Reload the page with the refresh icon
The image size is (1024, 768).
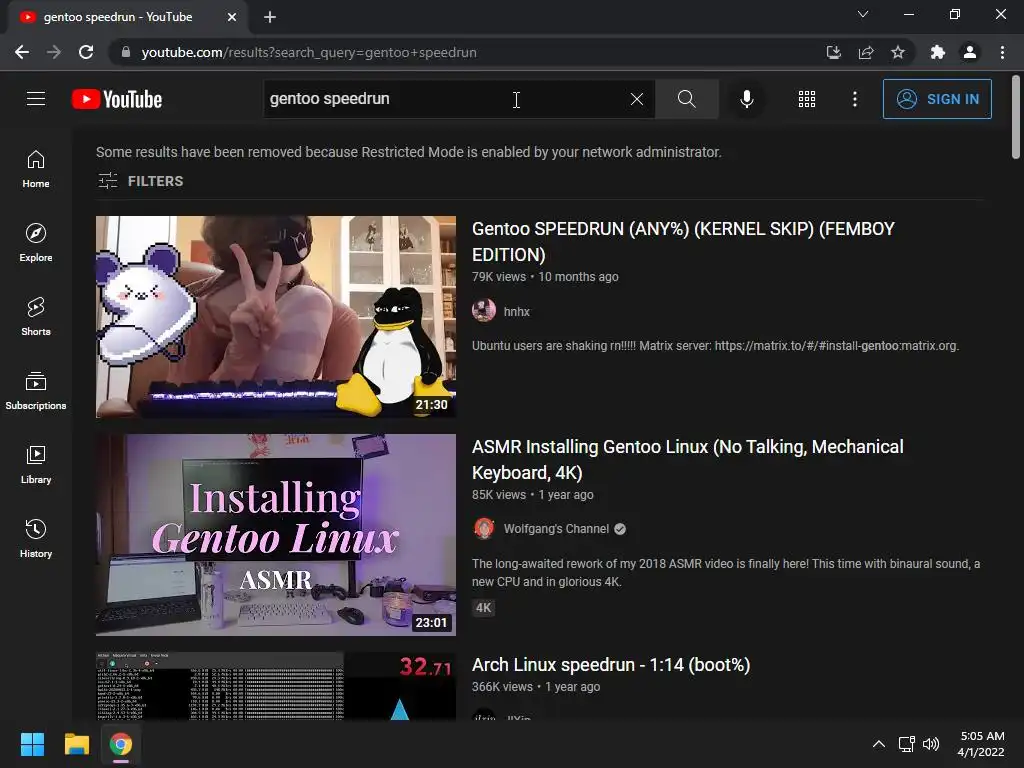click(x=86, y=52)
